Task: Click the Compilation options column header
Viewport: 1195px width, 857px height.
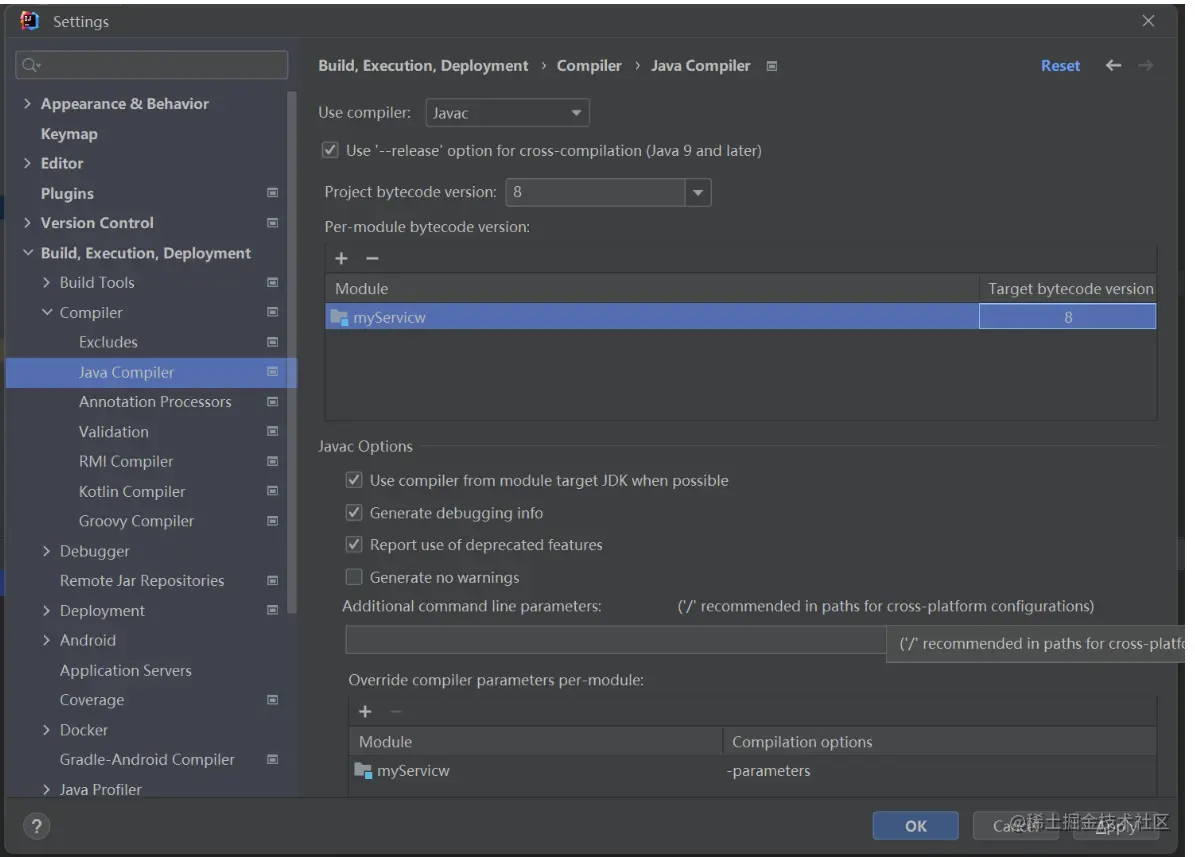Action: click(x=939, y=742)
